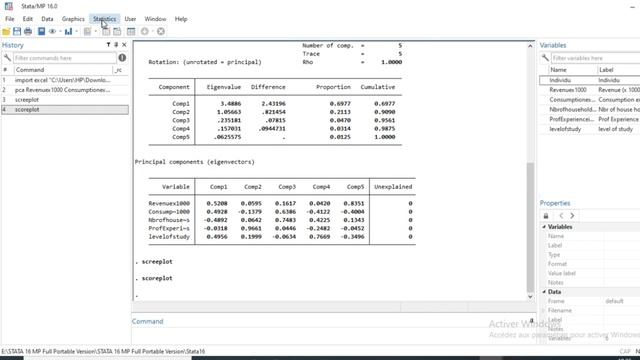This screenshot has height=360, width=640.
Task: Select the levelofstudy variable
Action: point(590,129)
